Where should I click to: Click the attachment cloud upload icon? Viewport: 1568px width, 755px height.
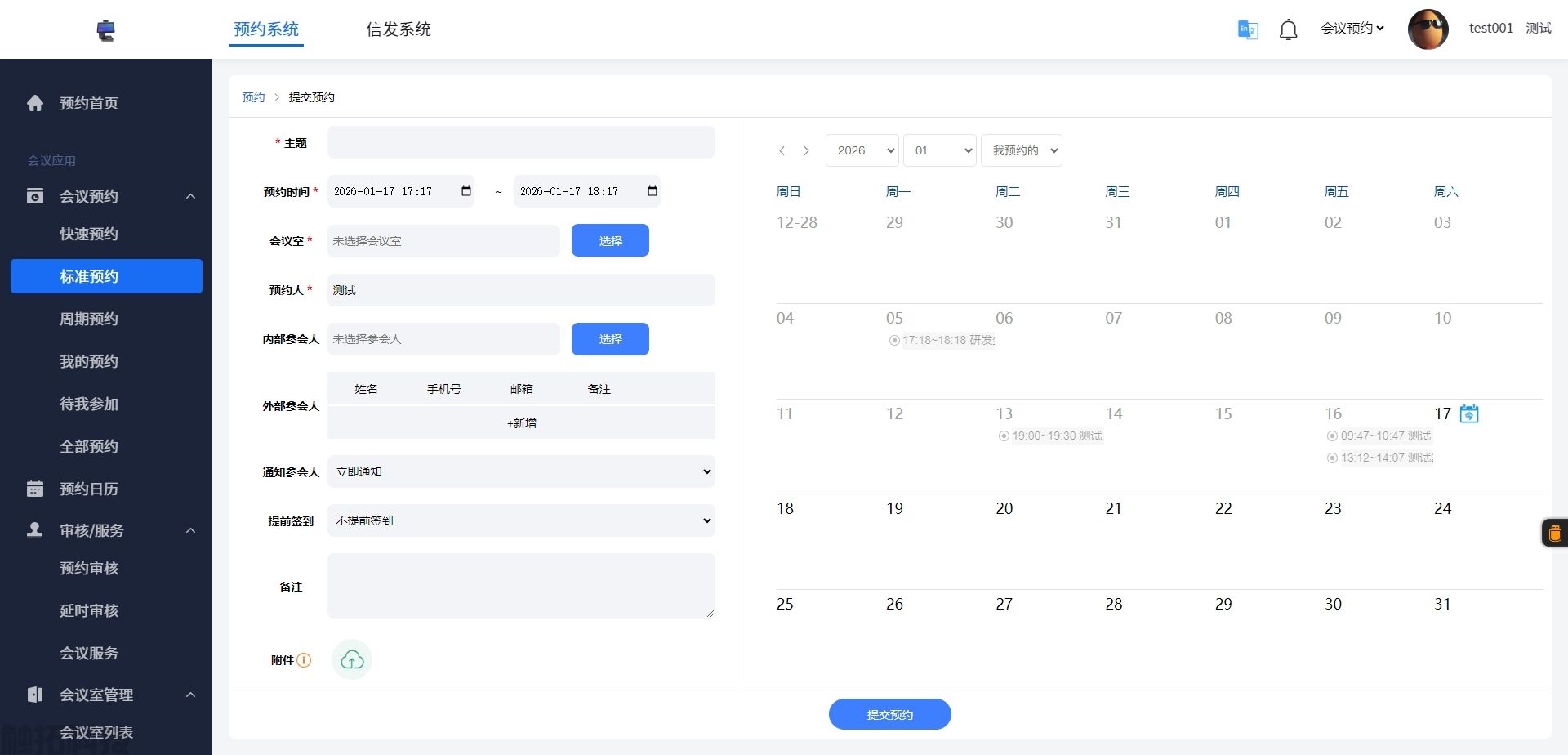[352, 659]
